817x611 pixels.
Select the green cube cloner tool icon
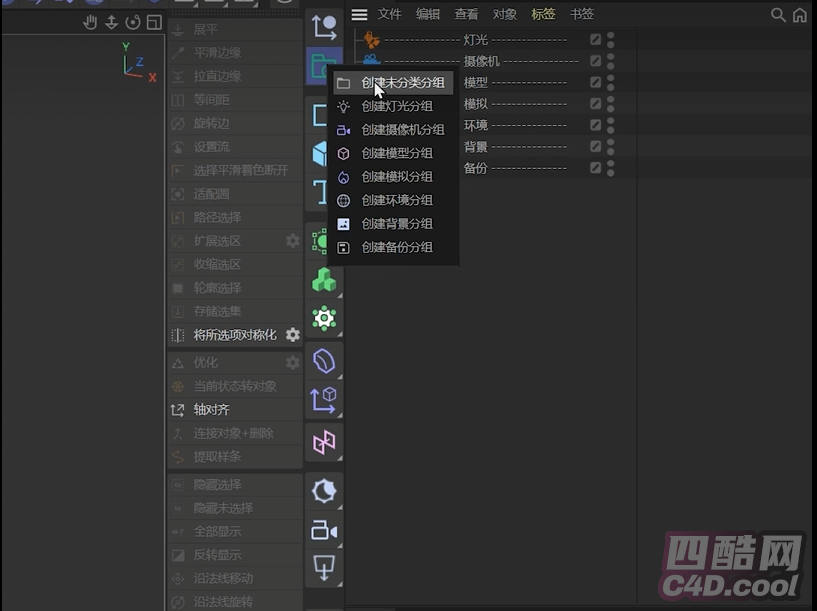point(324,280)
